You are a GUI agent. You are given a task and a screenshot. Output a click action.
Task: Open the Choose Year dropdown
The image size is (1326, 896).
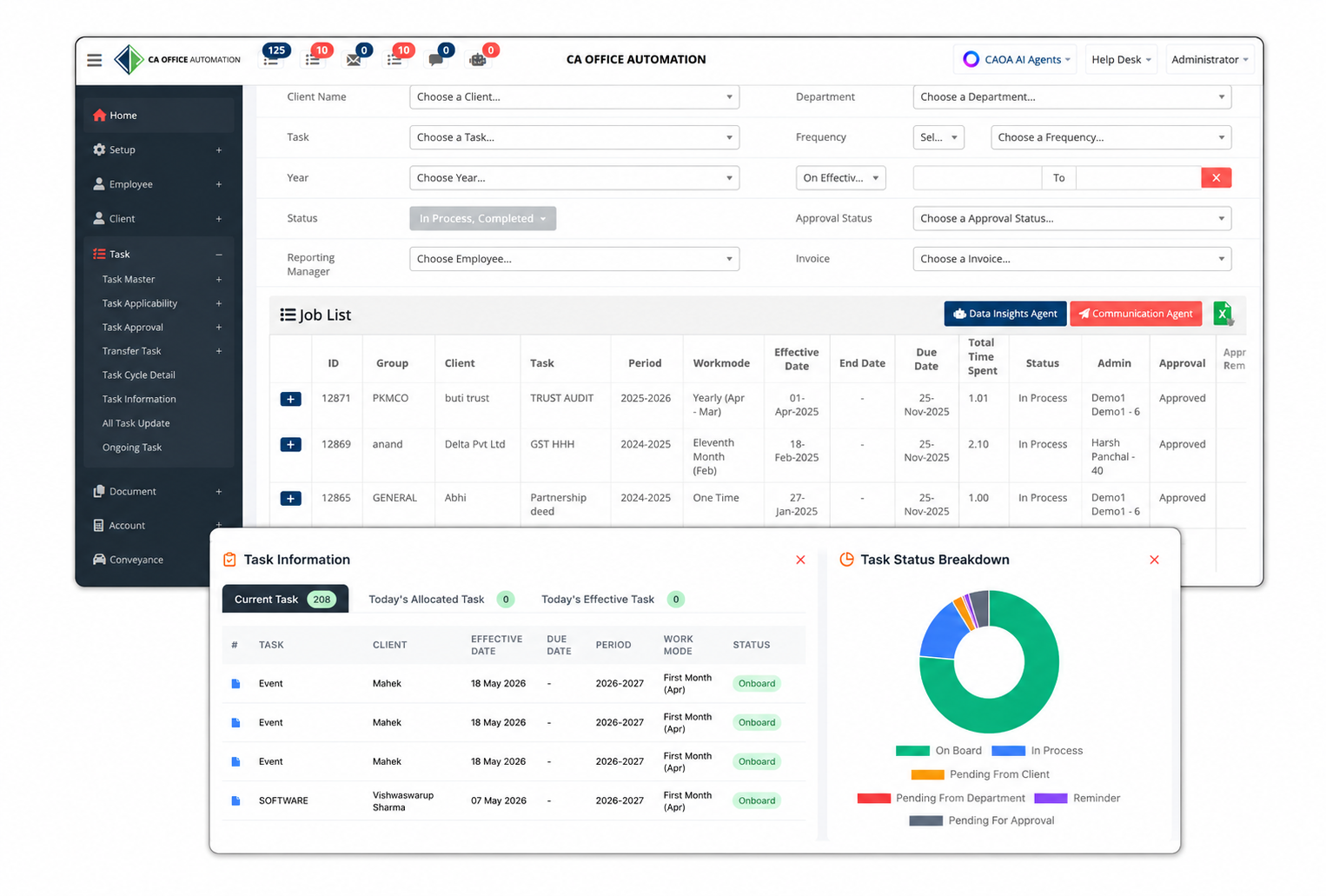(x=574, y=177)
